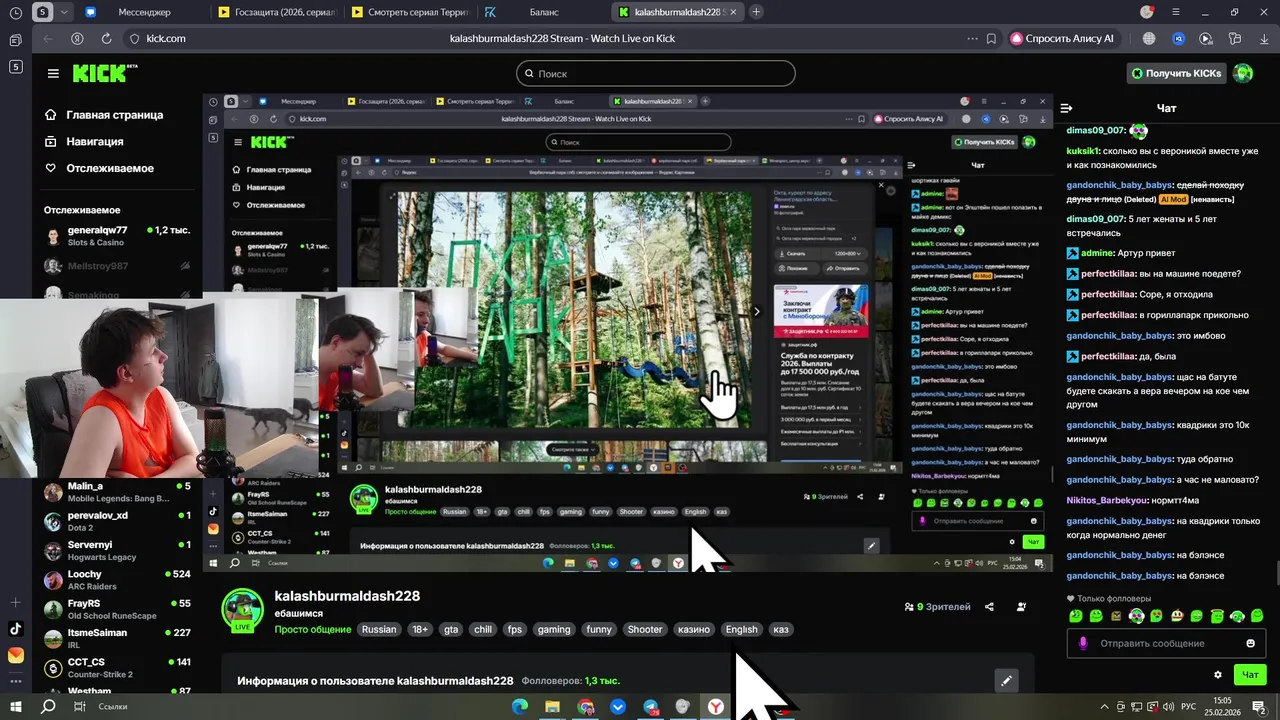Select the Russian tag
The width and height of the screenshot is (1280, 720).
click(x=379, y=629)
